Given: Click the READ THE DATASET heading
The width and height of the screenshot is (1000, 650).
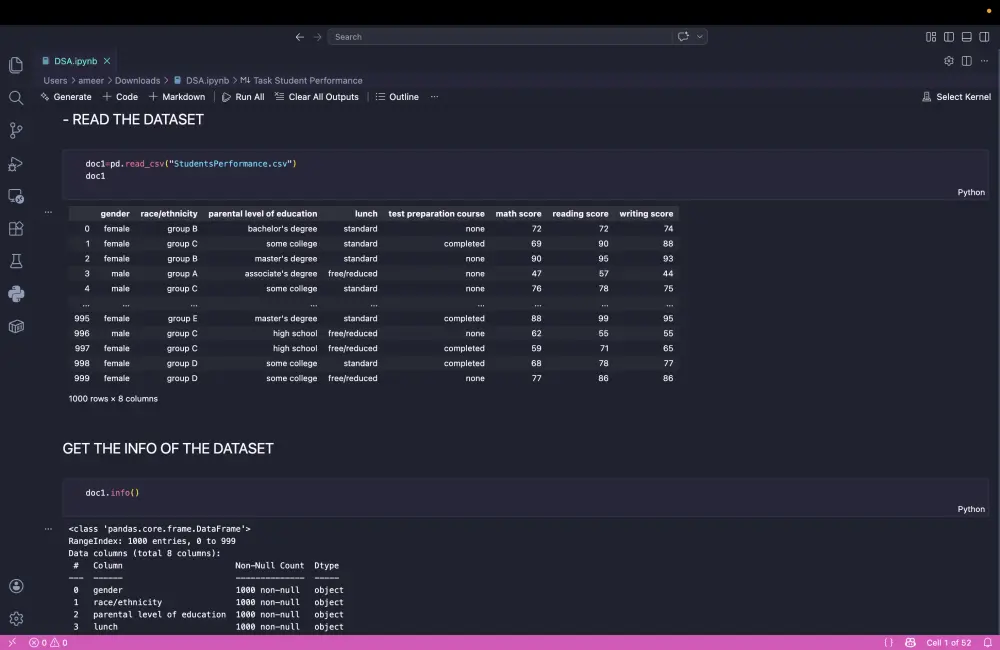Looking at the screenshot, I should tap(133, 119).
